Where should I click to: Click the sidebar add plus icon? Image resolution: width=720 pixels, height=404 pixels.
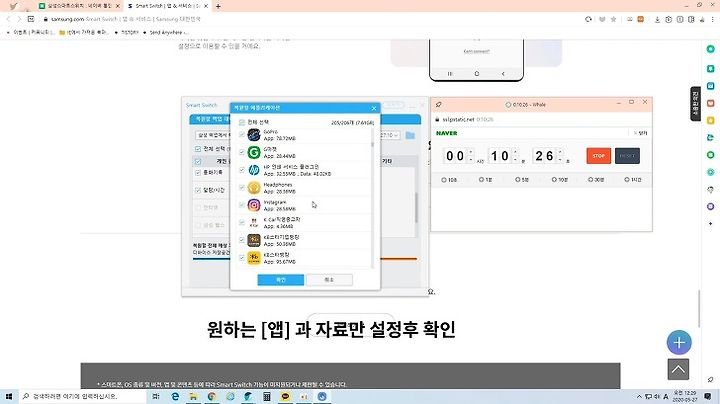[710, 224]
